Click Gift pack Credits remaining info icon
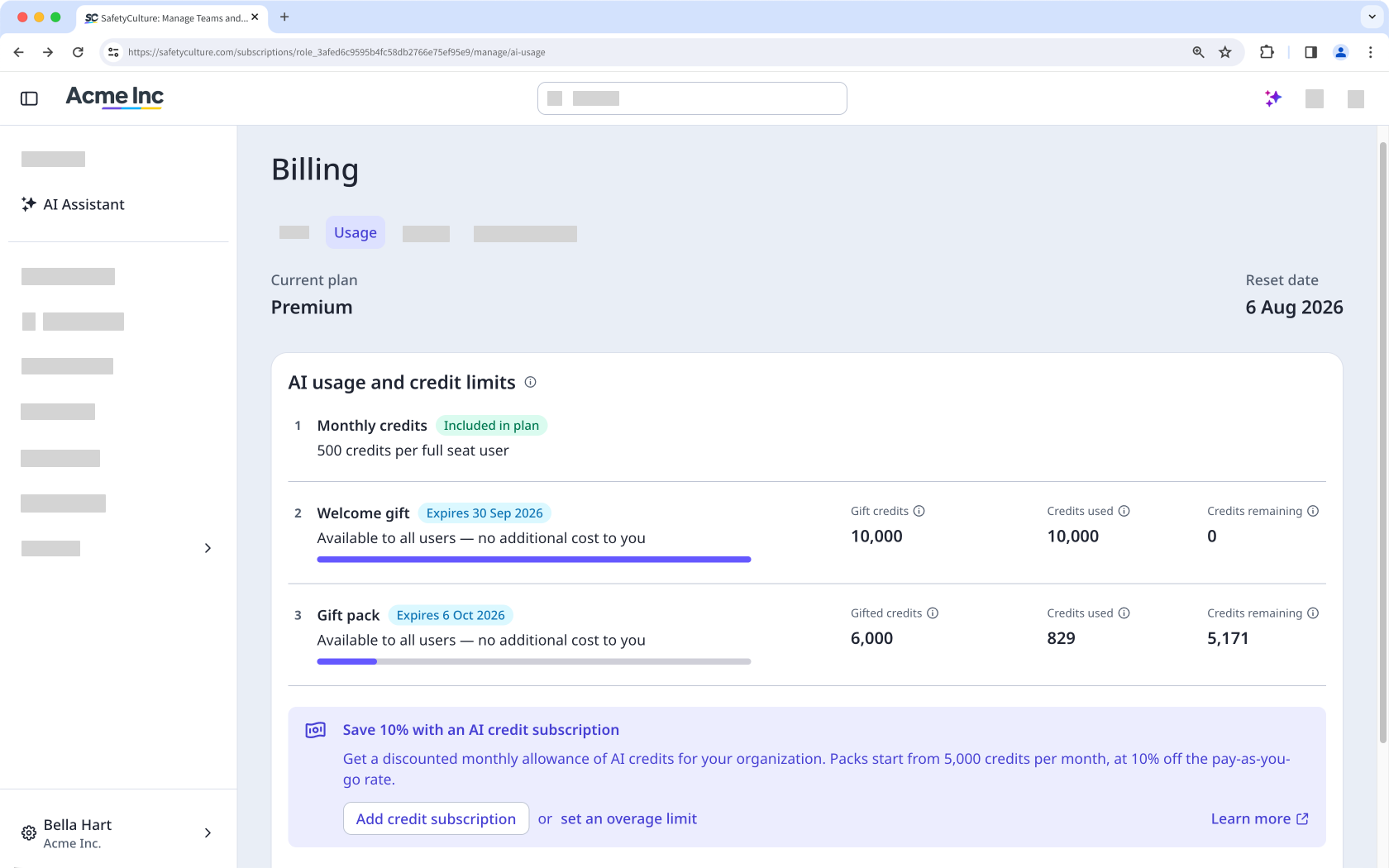This screenshot has width=1389, height=868. (x=1313, y=613)
